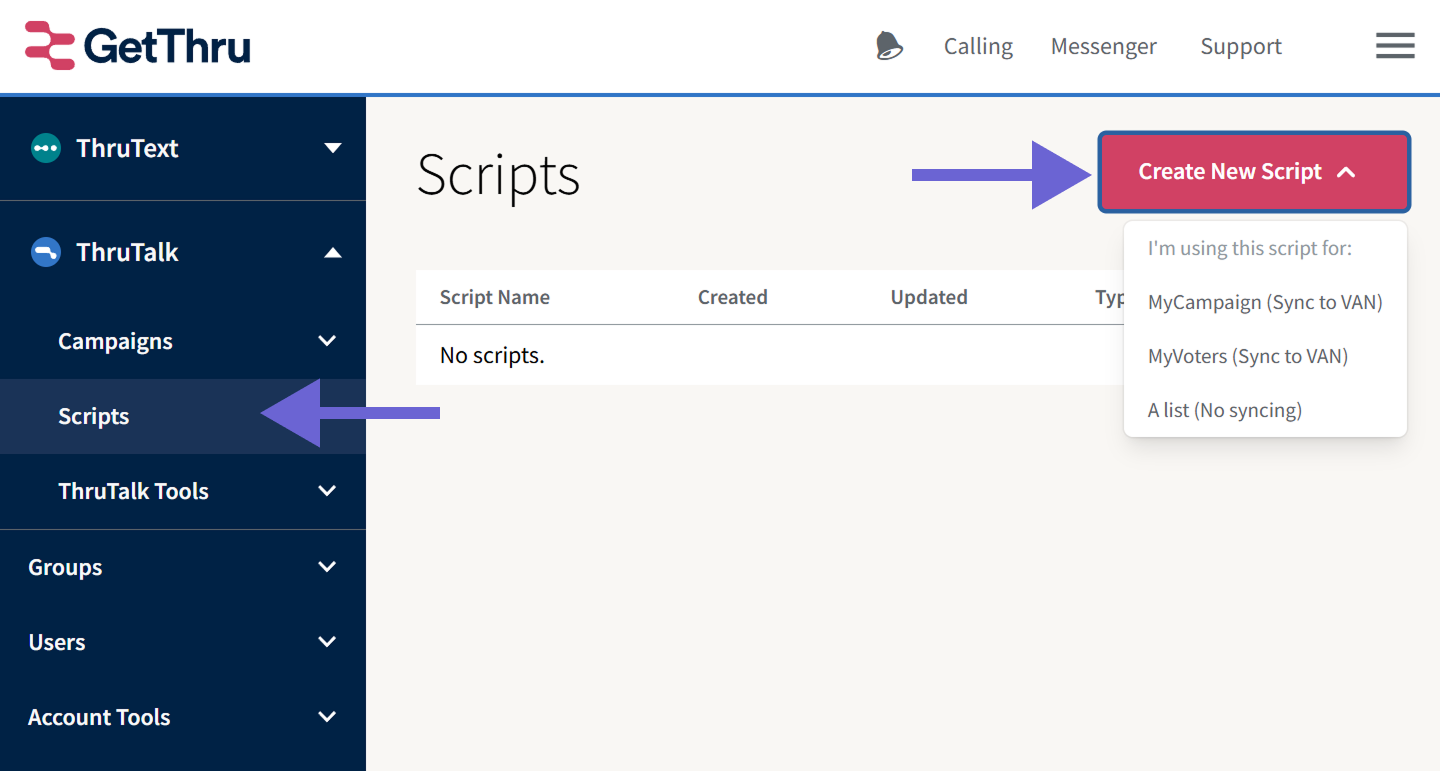This screenshot has width=1440, height=771.
Task: Expand the ThruText section arrow
Action: (333, 148)
